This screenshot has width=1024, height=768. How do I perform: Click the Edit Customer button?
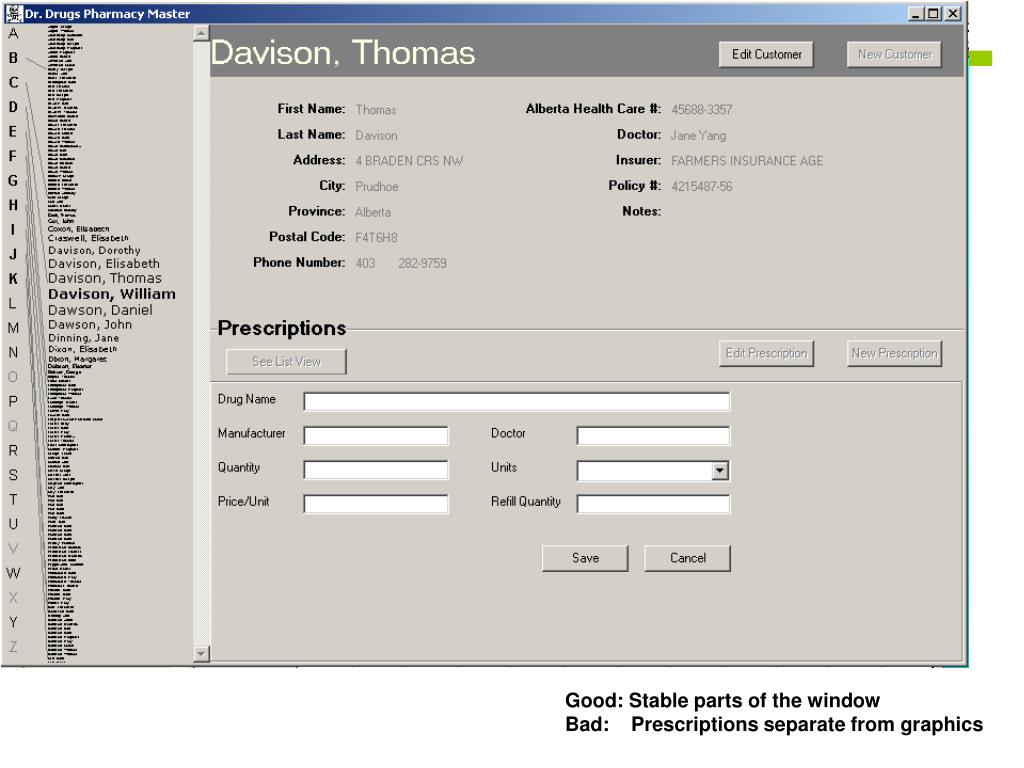766,55
